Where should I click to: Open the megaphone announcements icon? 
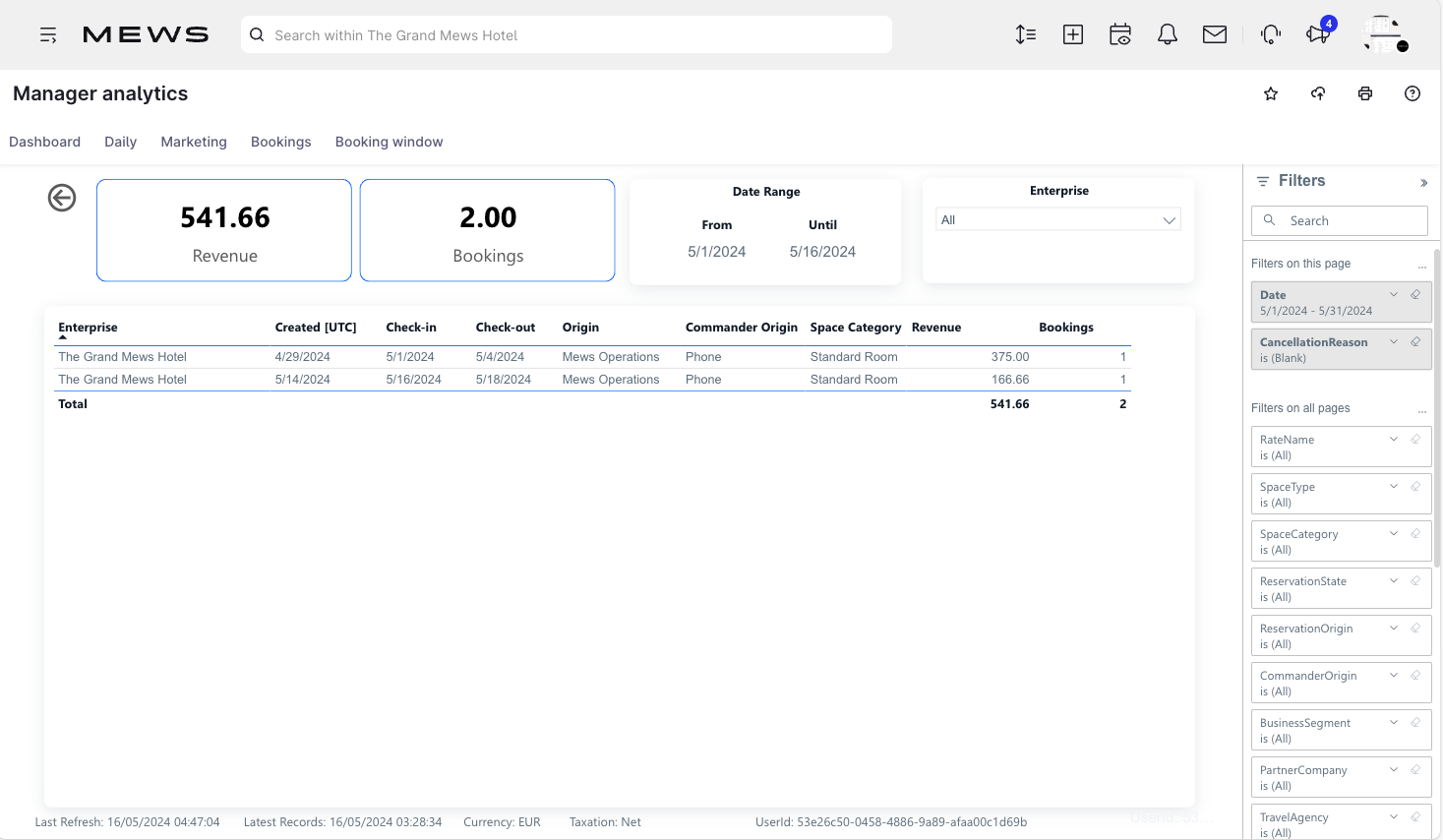[1318, 34]
